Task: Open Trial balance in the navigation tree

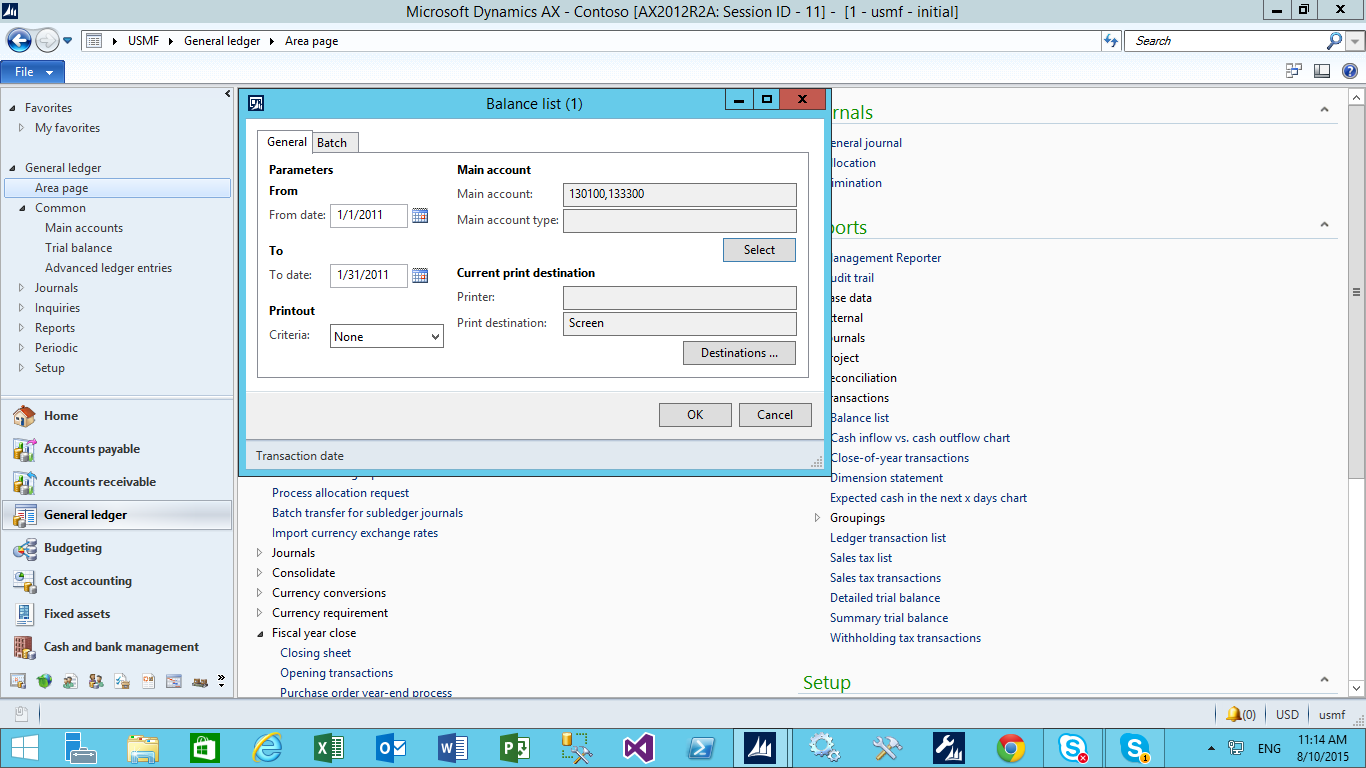Action: click(78, 248)
